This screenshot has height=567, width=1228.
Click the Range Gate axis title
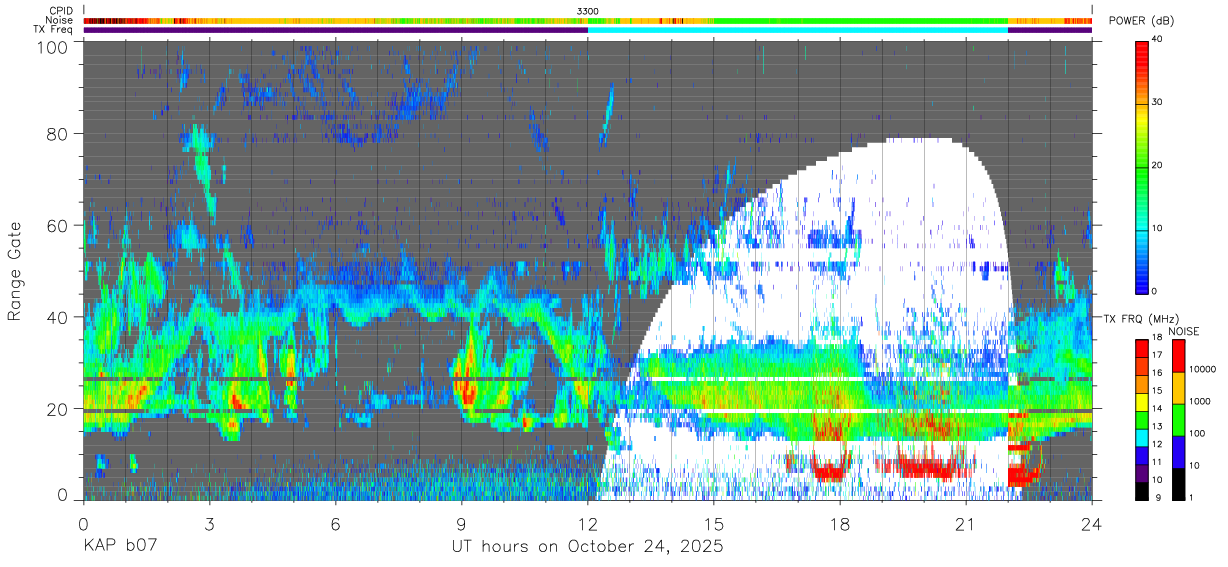point(15,272)
